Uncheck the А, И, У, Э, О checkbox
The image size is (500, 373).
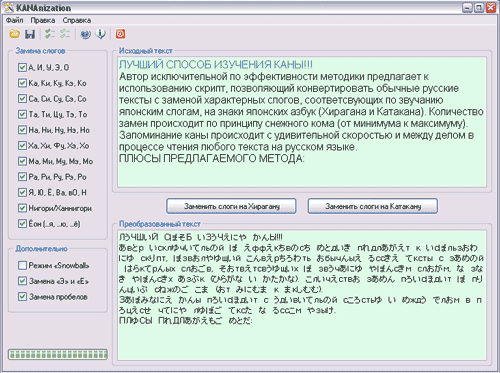22,67
